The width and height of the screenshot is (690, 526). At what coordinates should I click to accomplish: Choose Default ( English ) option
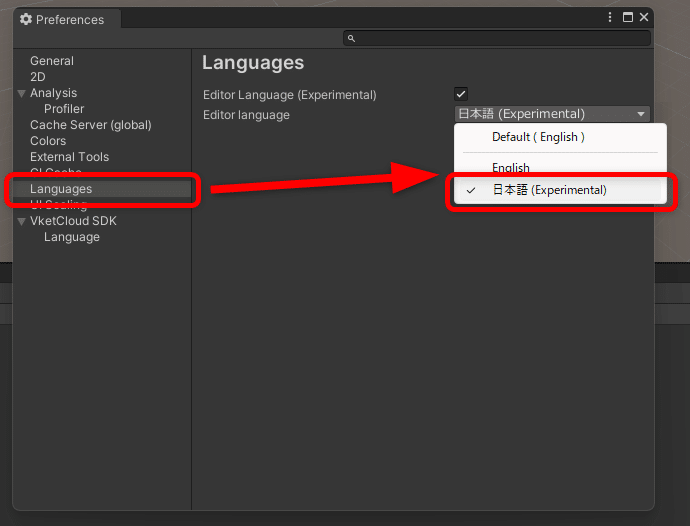click(x=538, y=137)
